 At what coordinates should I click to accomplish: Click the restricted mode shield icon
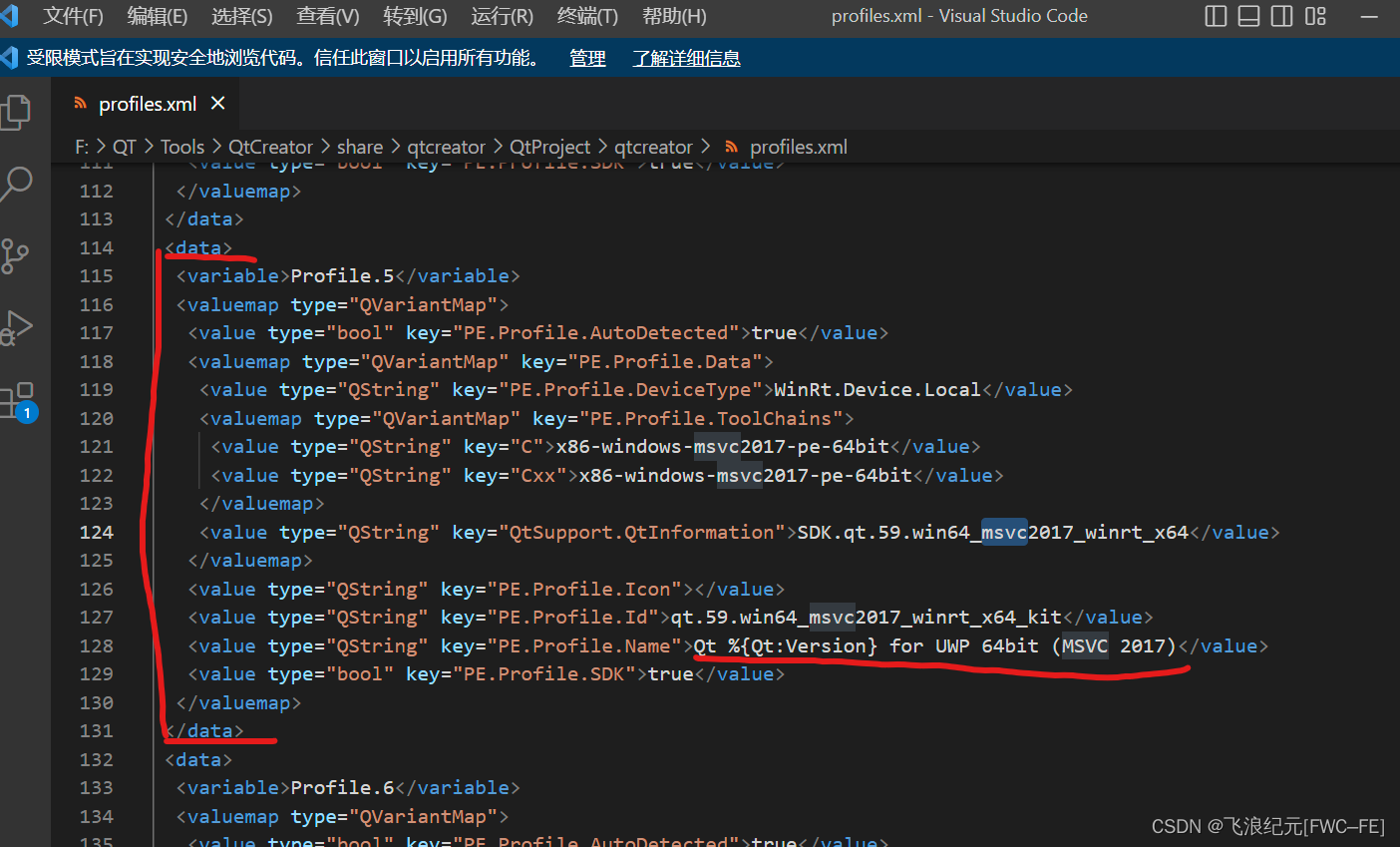(10, 58)
